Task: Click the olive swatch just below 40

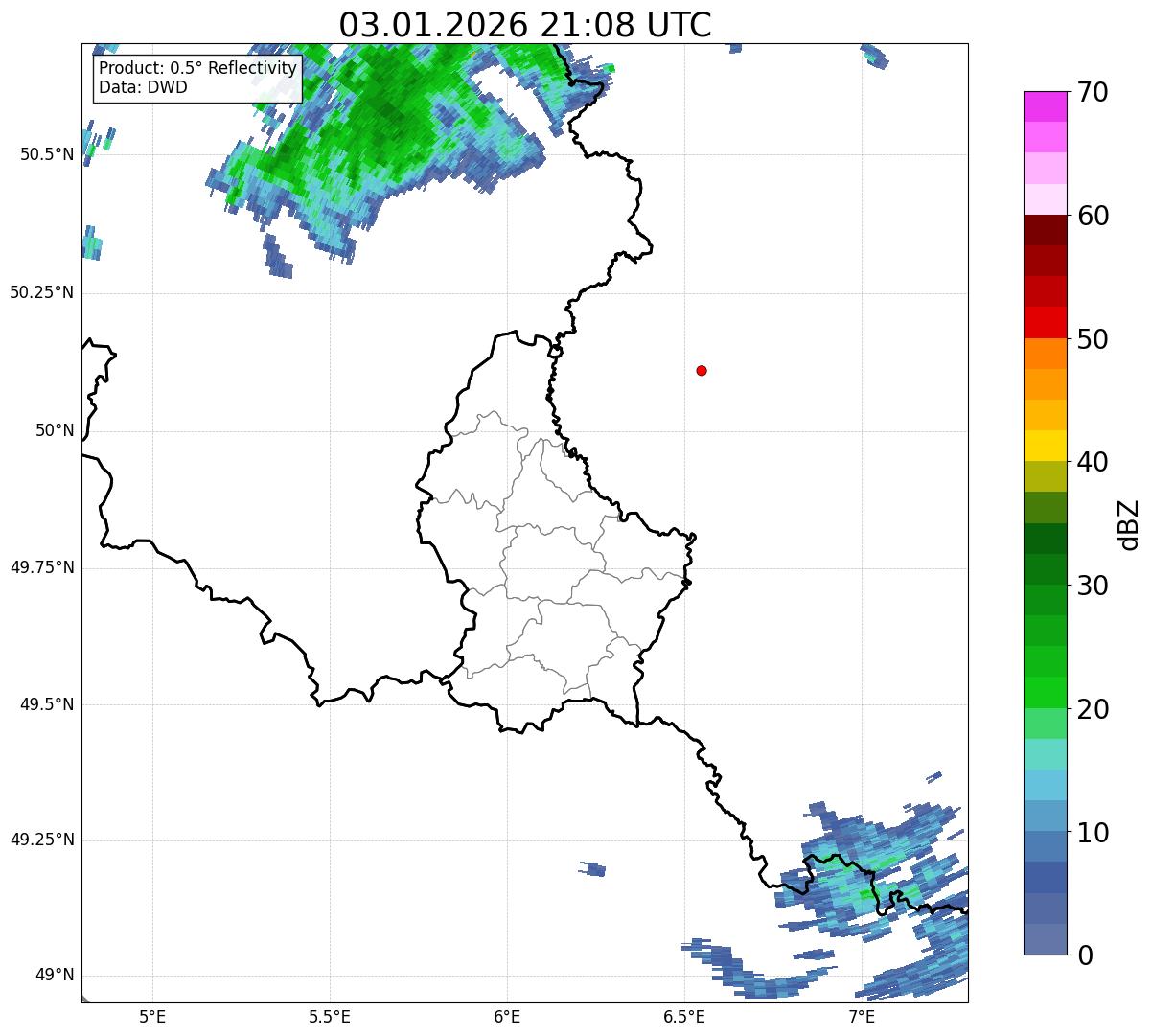Action: (x=1046, y=477)
